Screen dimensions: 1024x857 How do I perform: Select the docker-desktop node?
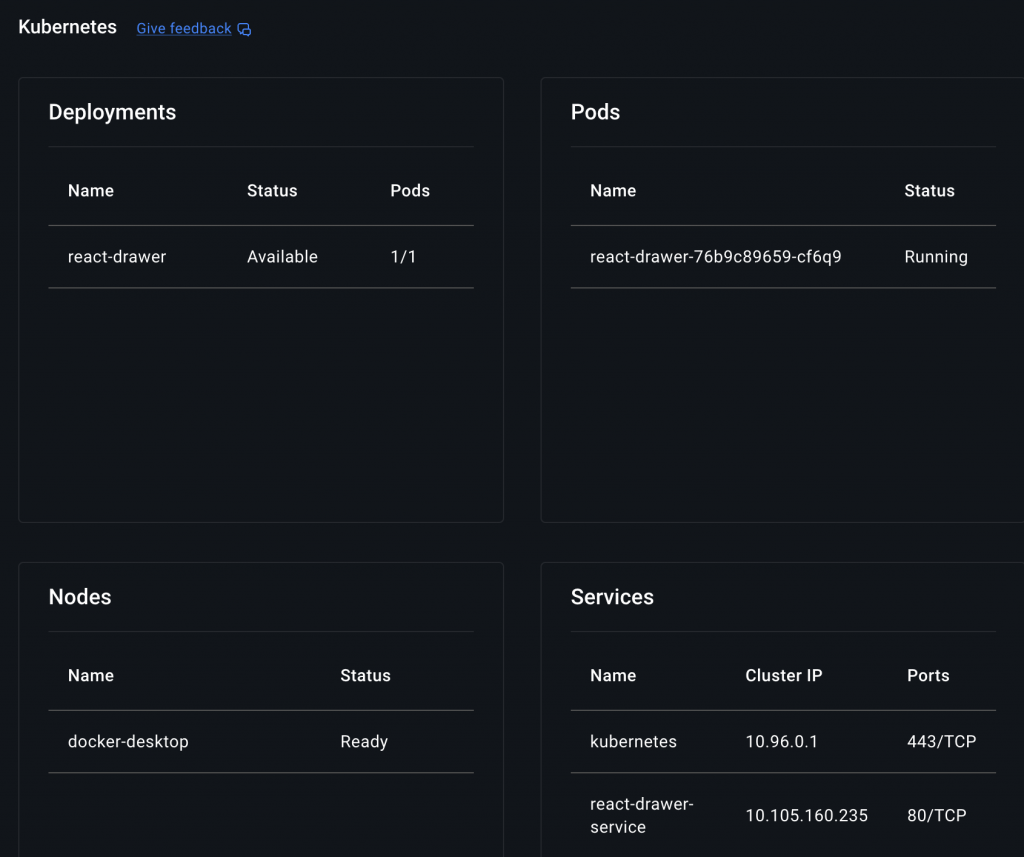[x=128, y=742]
